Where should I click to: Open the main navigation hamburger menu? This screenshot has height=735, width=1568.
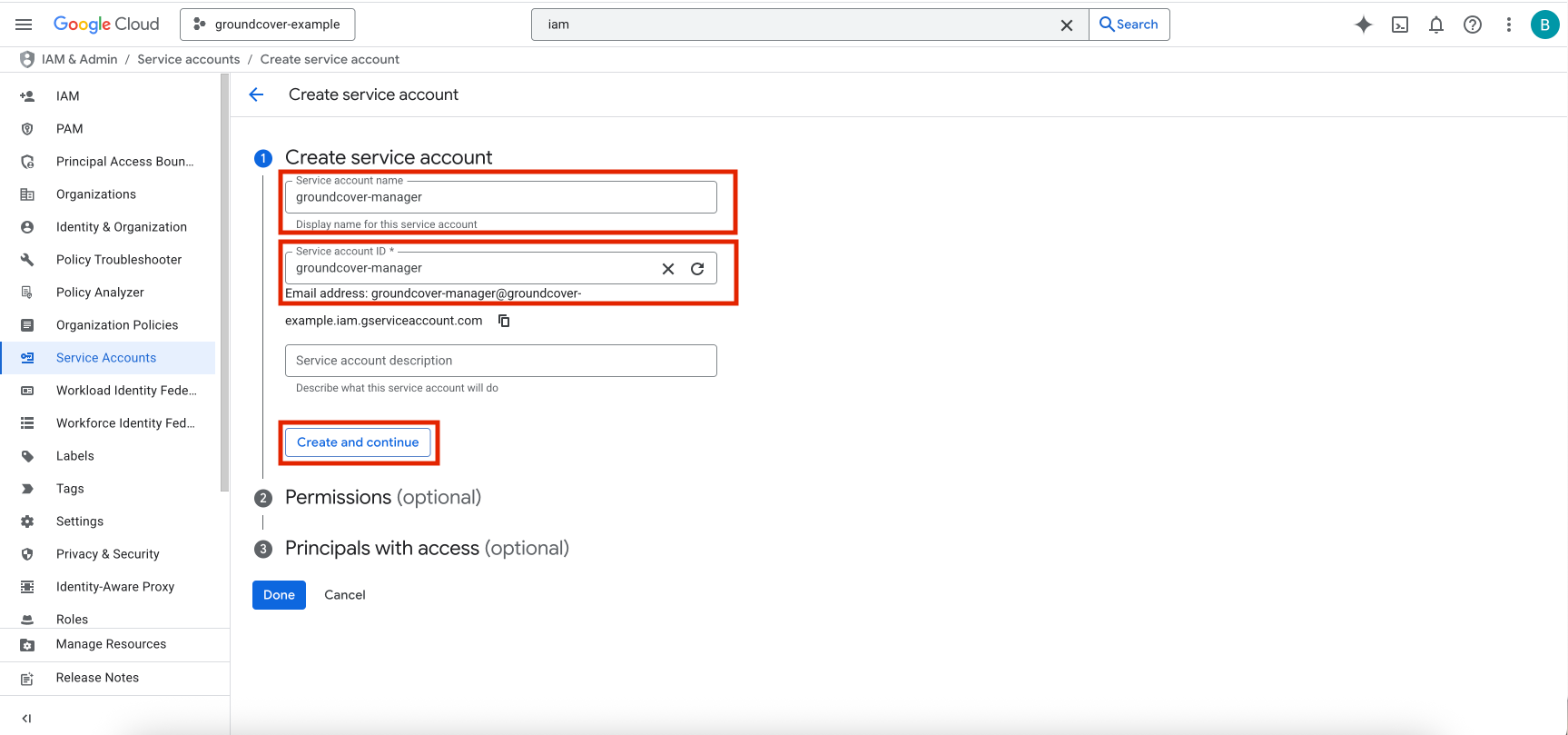click(24, 25)
